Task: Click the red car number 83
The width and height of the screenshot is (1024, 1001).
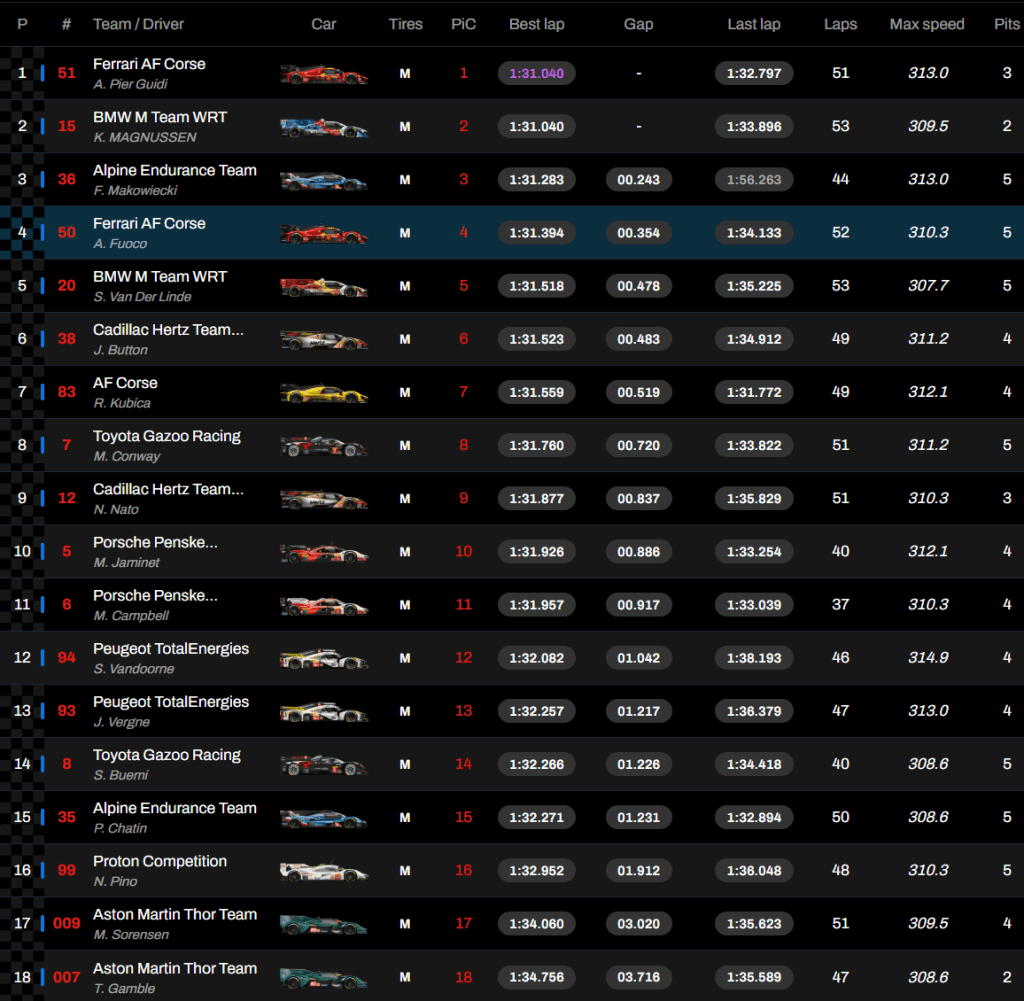Action: (67, 392)
